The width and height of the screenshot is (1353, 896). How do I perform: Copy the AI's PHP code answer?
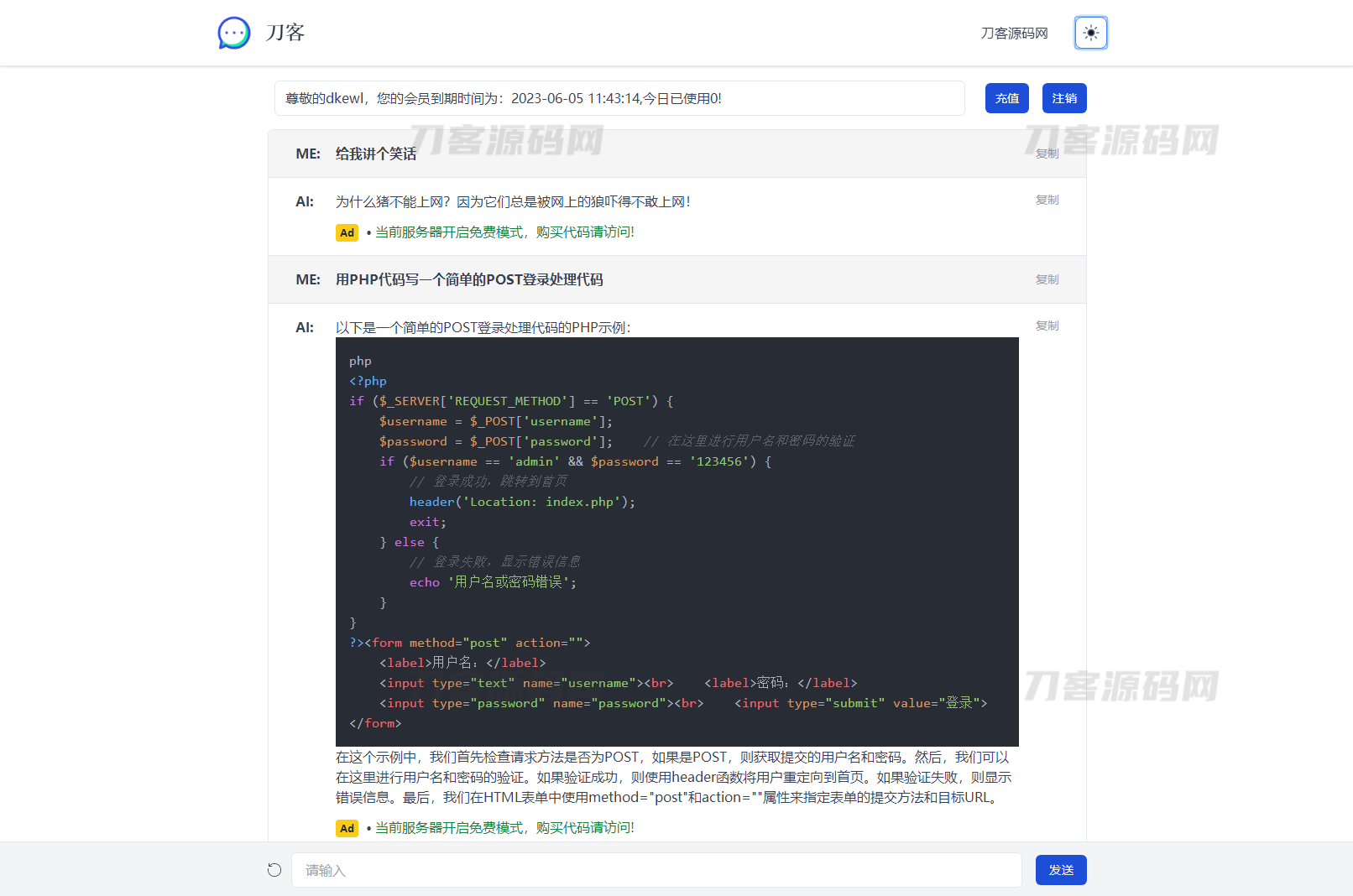(x=1047, y=326)
